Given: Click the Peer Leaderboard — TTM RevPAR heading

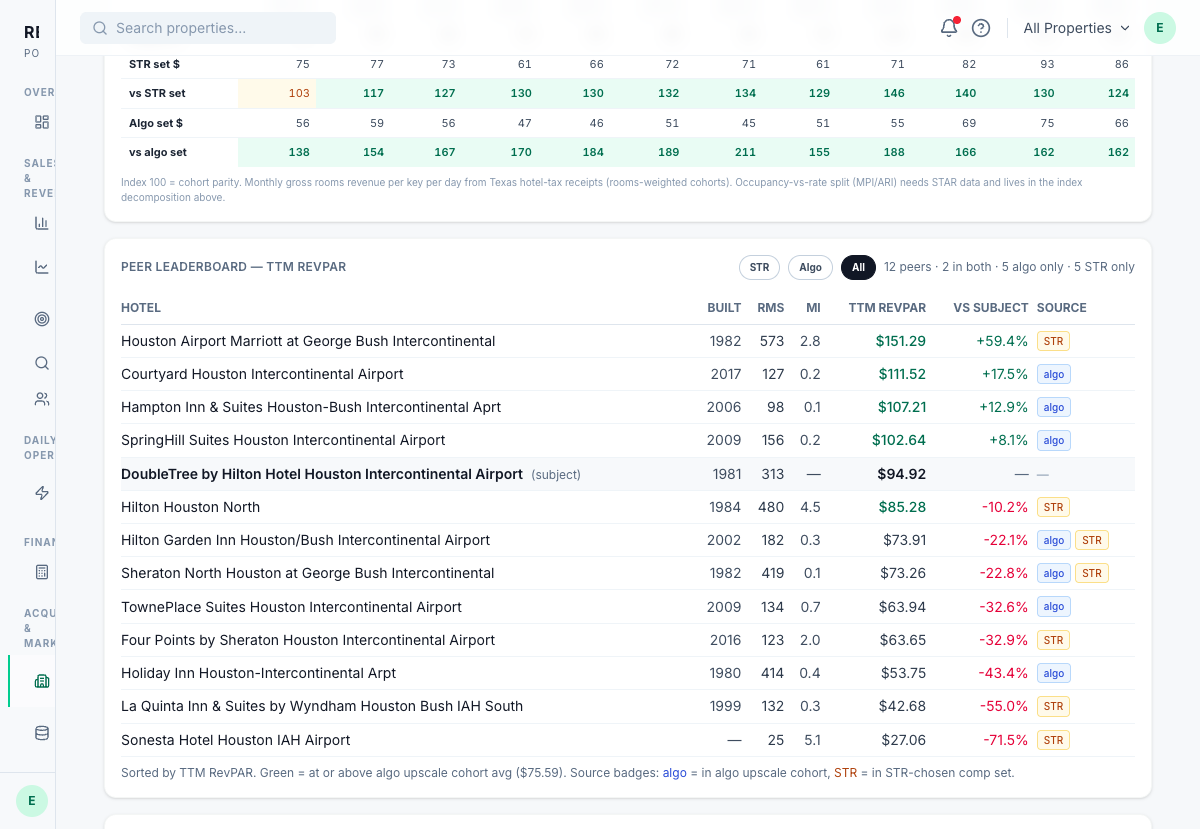Looking at the screenshot, I should [x=233, y=267].
